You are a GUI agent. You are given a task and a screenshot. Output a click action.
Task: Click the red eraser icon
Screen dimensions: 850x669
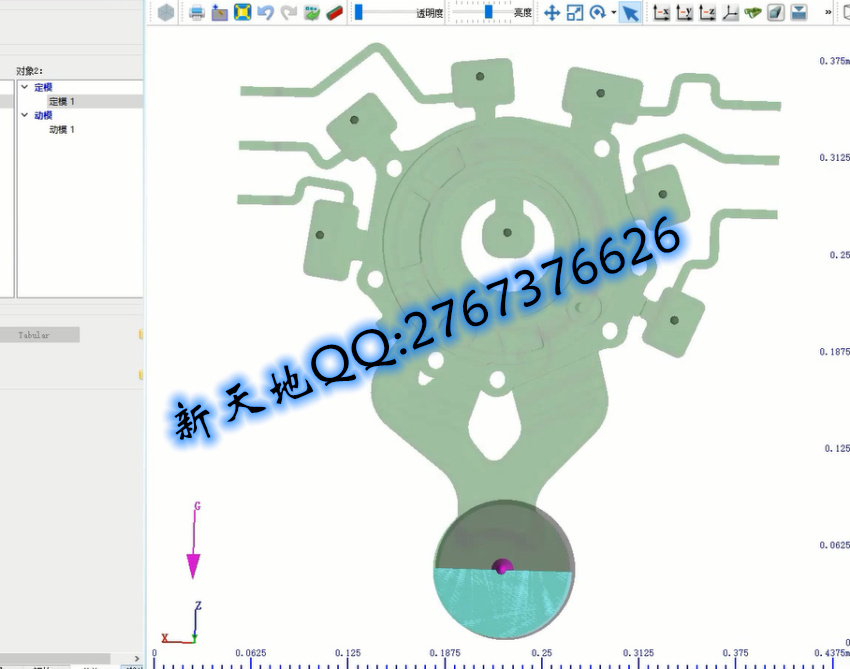(x=335, y=13)
